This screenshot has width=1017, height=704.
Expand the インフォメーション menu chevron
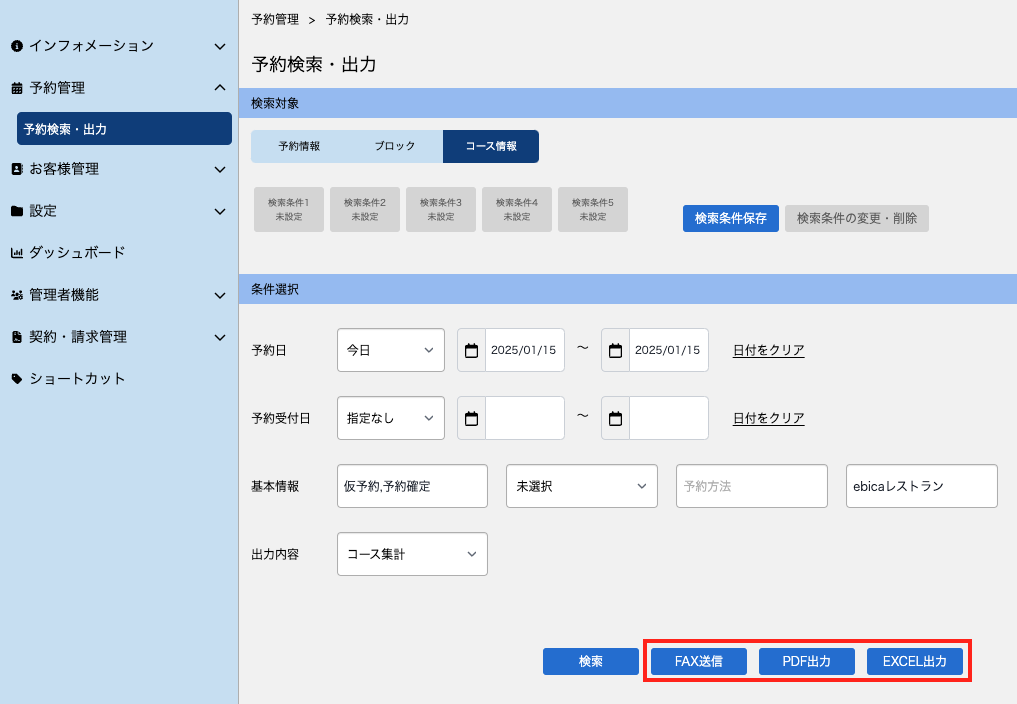click(x=220, y=47)
